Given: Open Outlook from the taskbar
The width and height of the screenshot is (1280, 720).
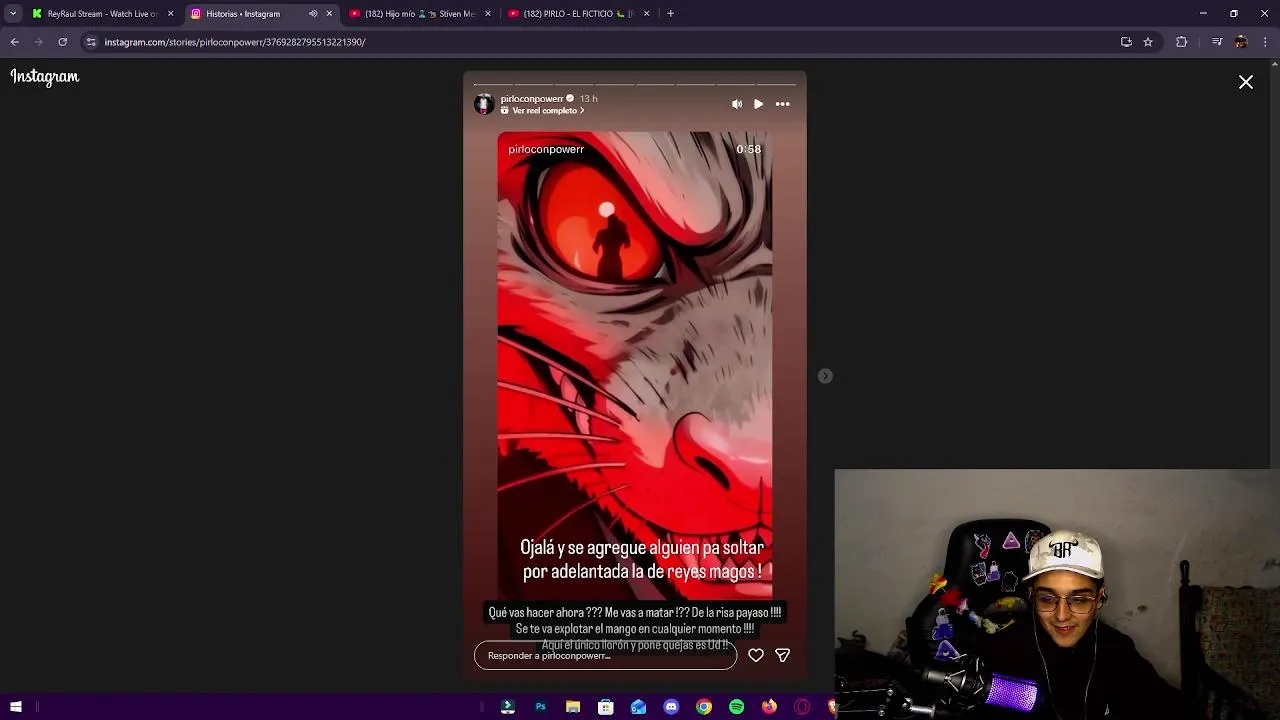Looking at the screenshot, I should tap(639, 707).
